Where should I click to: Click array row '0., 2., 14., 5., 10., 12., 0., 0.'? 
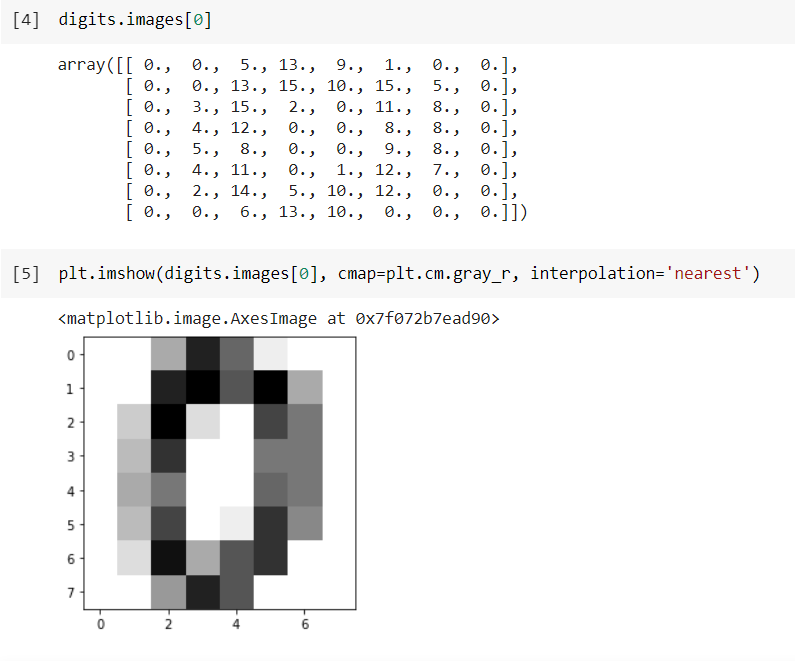point(321,192)
